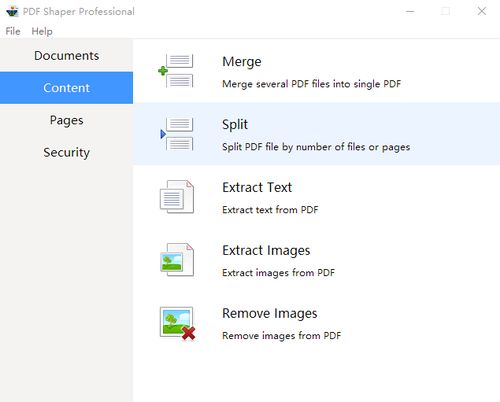Click the Merge documents icon

176,71
